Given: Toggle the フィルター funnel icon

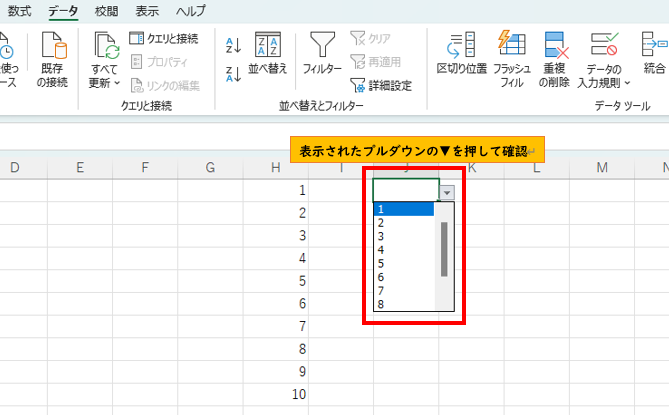Looking at the screenshot, I should [x=322, y=44].
